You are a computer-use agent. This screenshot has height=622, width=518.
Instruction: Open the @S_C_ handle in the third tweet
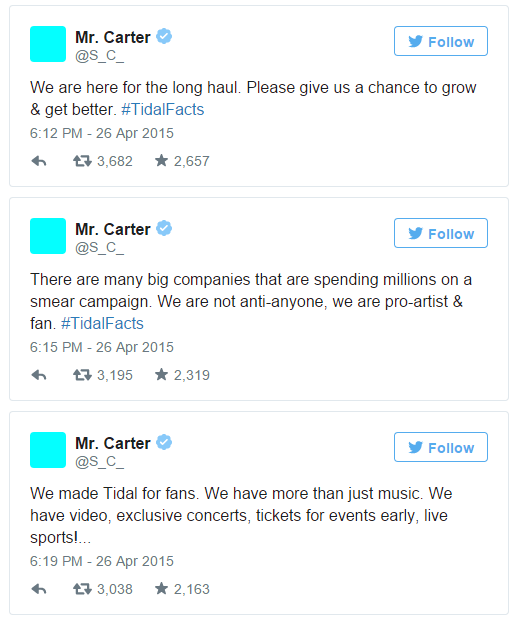click(x=100, y=461)
